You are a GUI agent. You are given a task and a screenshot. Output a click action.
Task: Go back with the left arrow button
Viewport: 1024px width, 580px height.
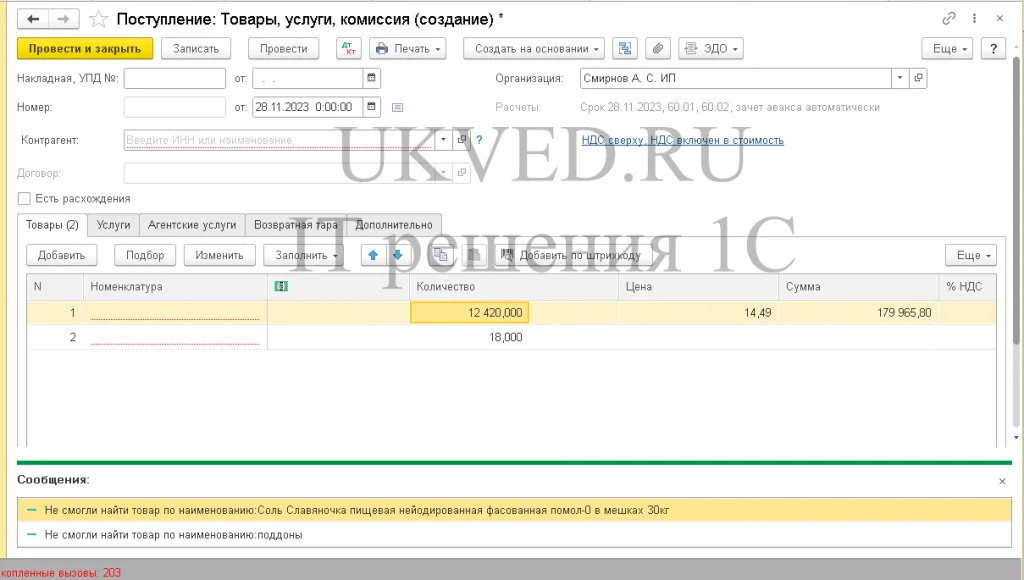(33, 19)
